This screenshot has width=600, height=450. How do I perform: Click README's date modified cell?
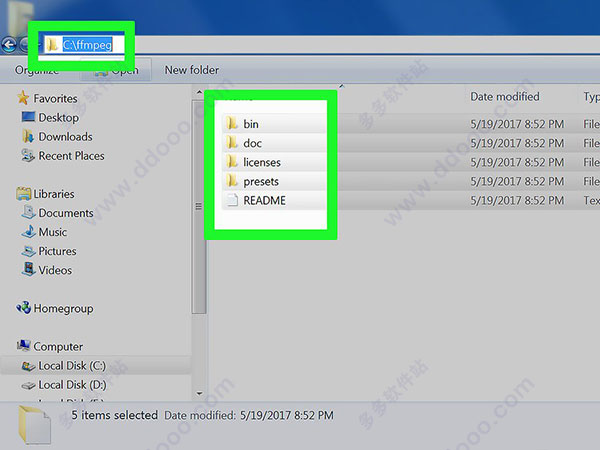(x=517, y=201)
